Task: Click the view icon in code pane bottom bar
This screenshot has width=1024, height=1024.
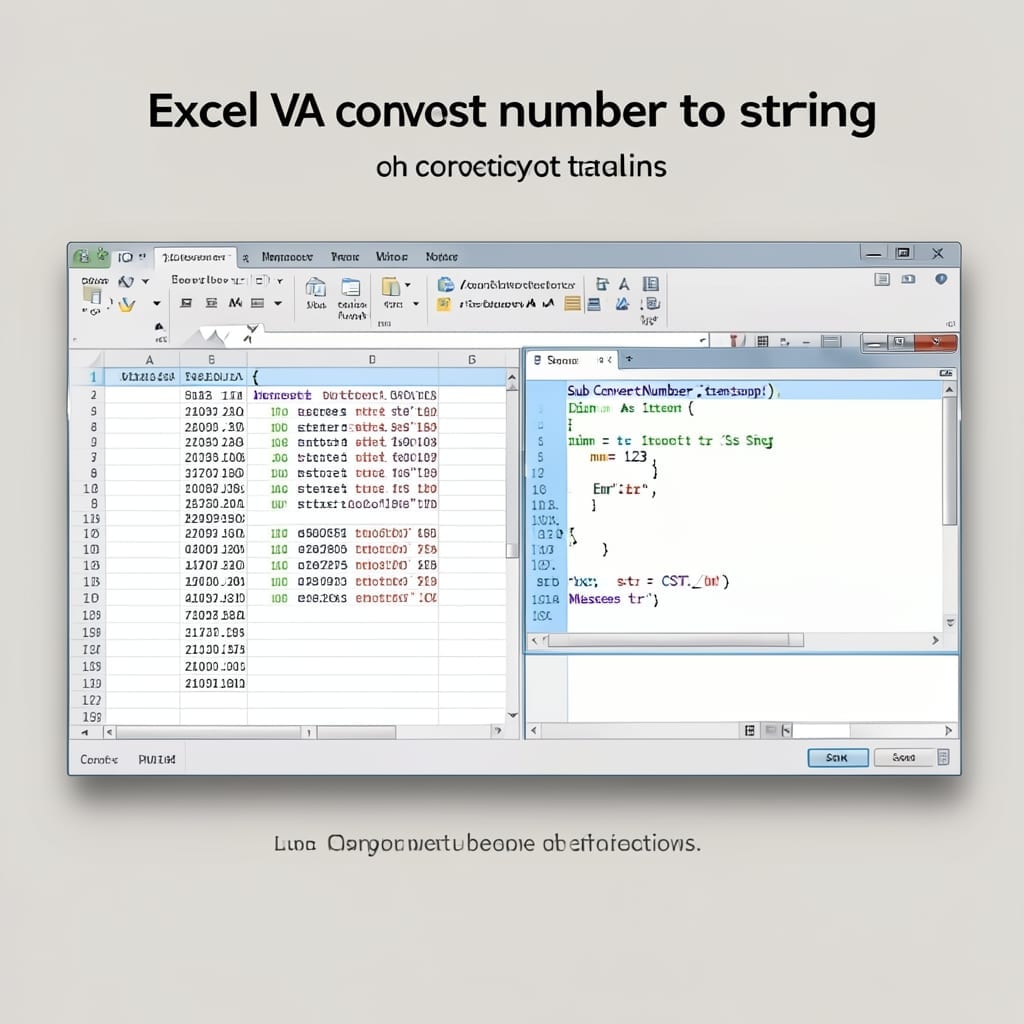Action: coord(750,731)
